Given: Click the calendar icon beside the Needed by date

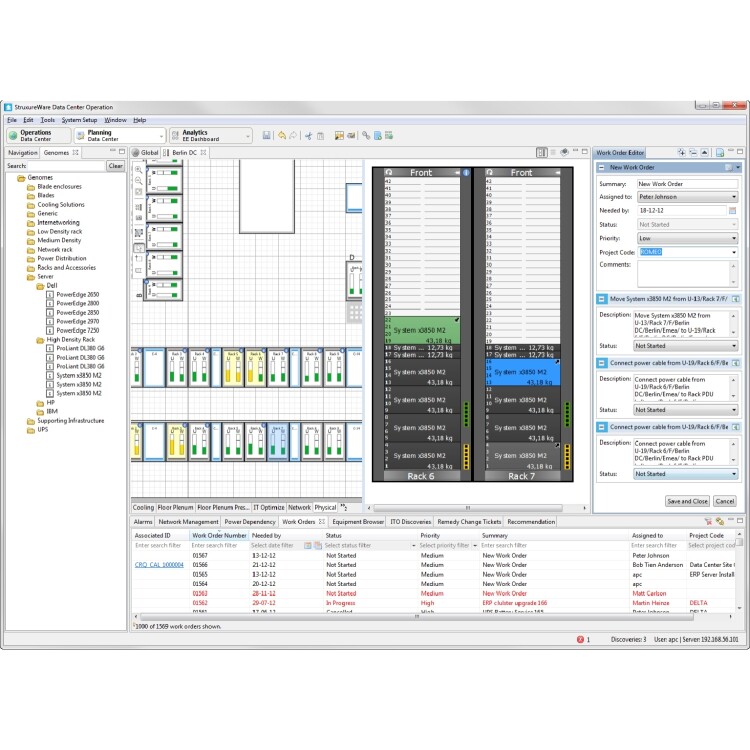Looking at the screenshot, I should point(732,210).
